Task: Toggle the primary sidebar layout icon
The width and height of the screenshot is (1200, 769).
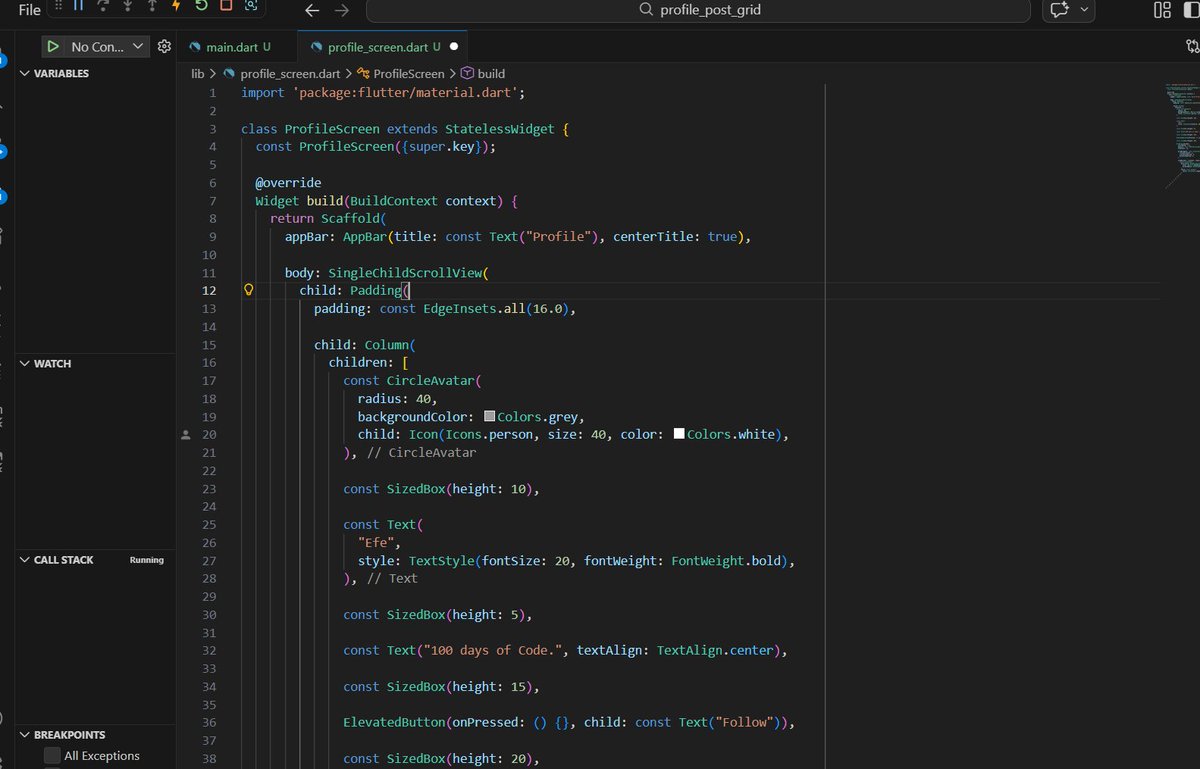Action: tap(1193, 10)
